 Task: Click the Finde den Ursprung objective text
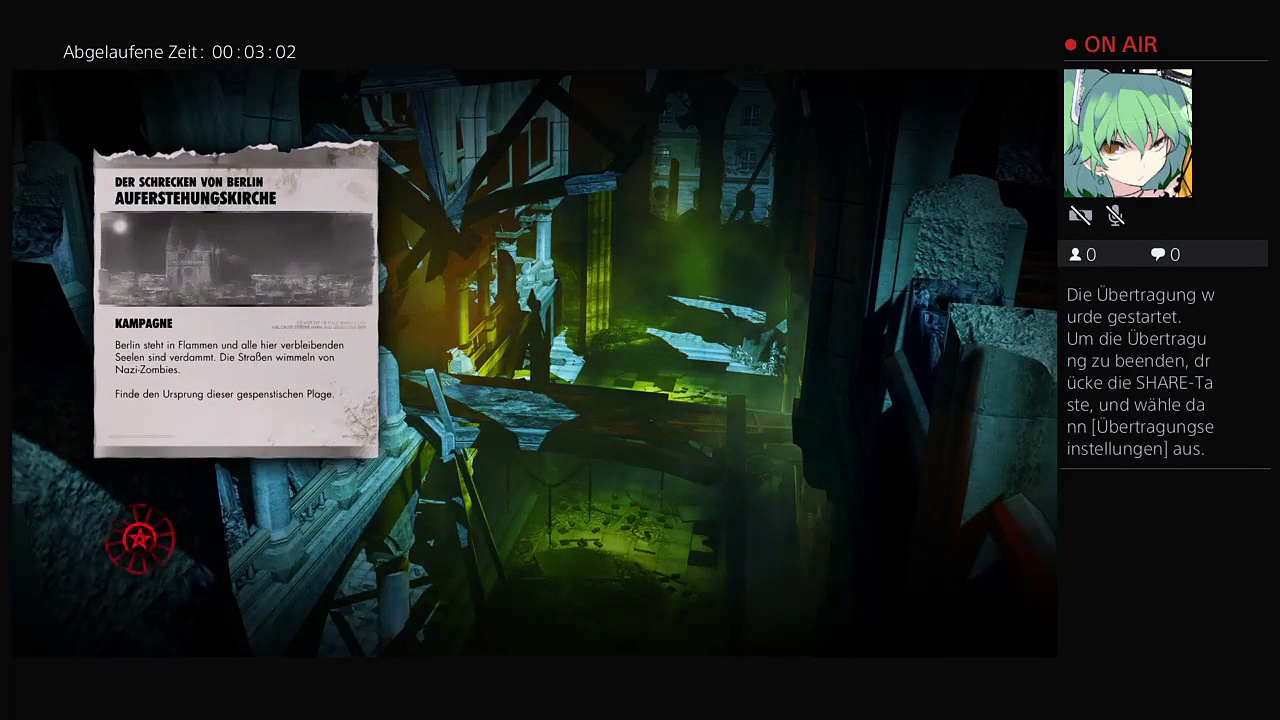click(224, 394)
